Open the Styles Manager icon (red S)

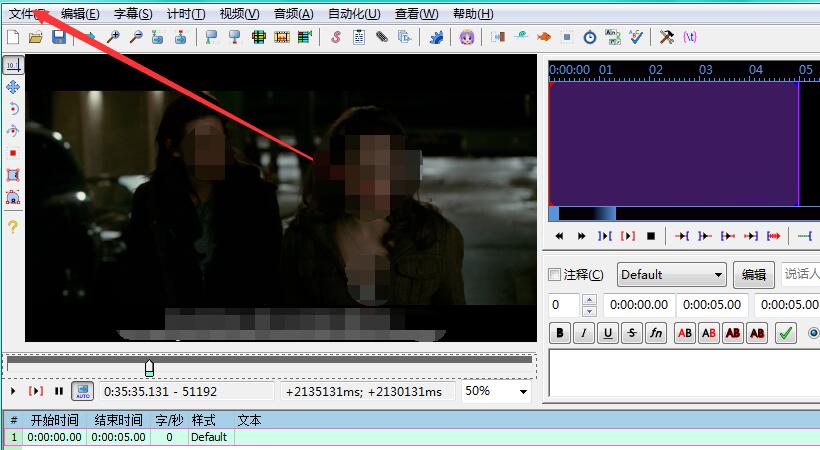click(x=335, y=38)
